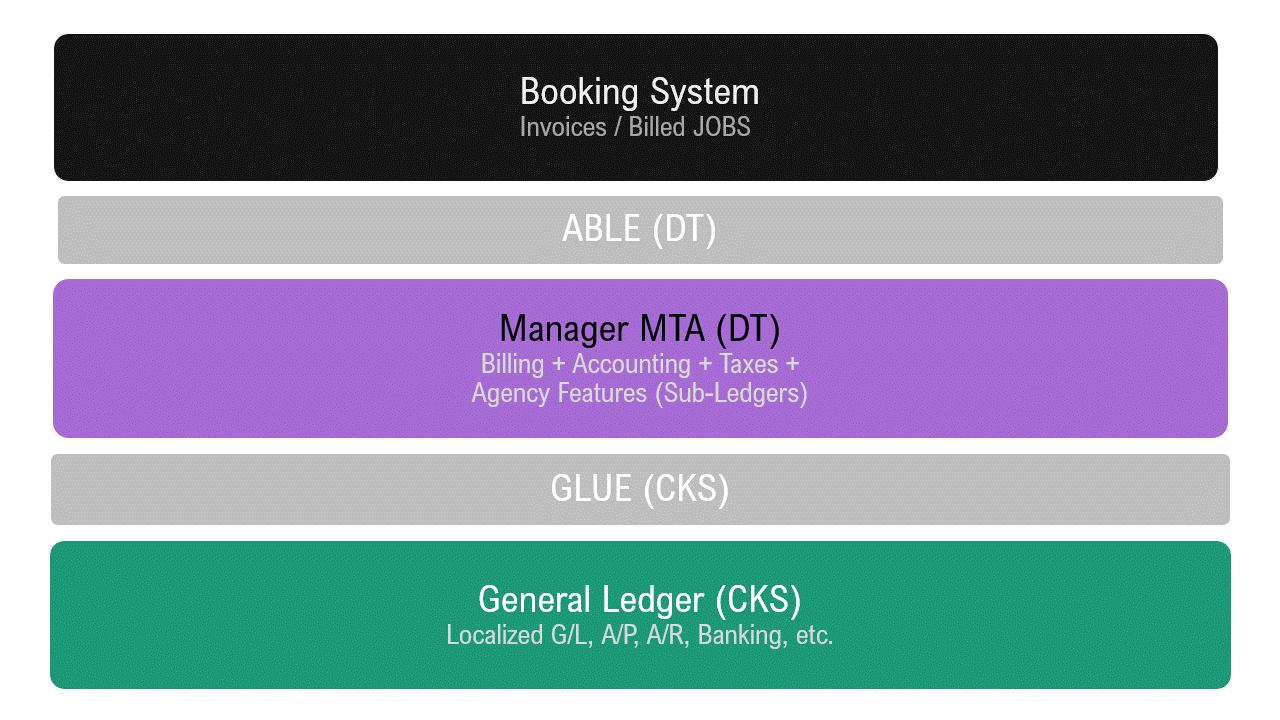
Task: Select the word Taxes in the purple box
Action: [x=748, y=364]
